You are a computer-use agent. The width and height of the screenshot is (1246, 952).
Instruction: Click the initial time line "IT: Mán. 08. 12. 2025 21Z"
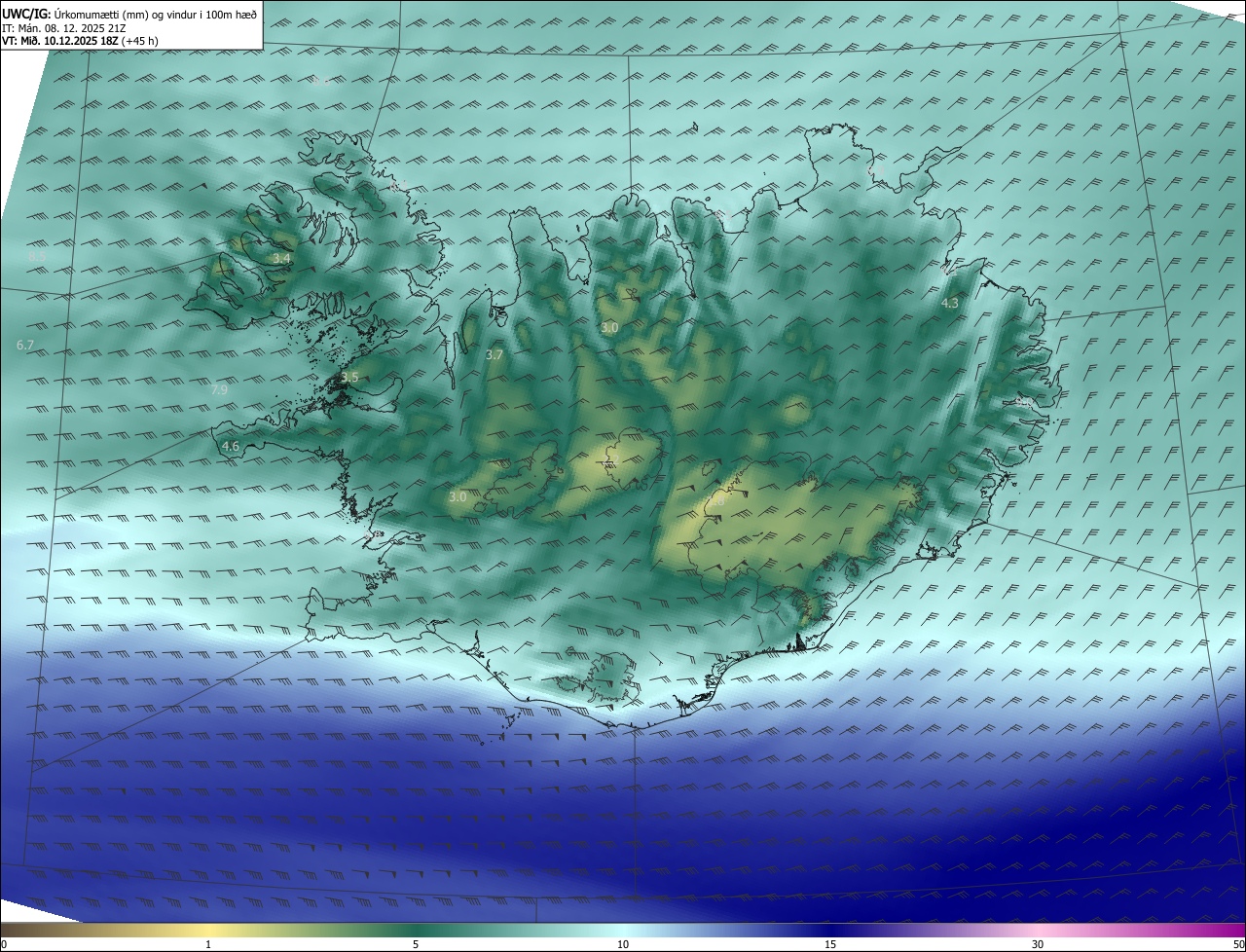pos(66,27)
